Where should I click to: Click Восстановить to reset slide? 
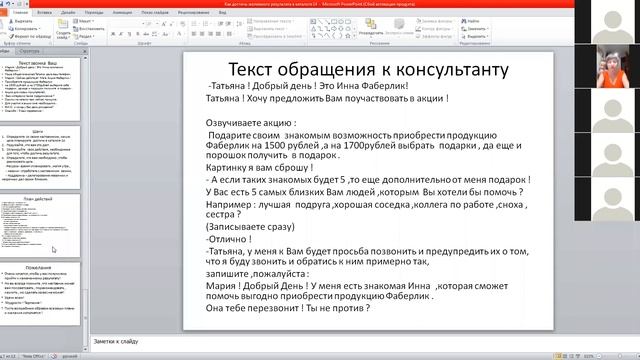click(x=89, y=29)
